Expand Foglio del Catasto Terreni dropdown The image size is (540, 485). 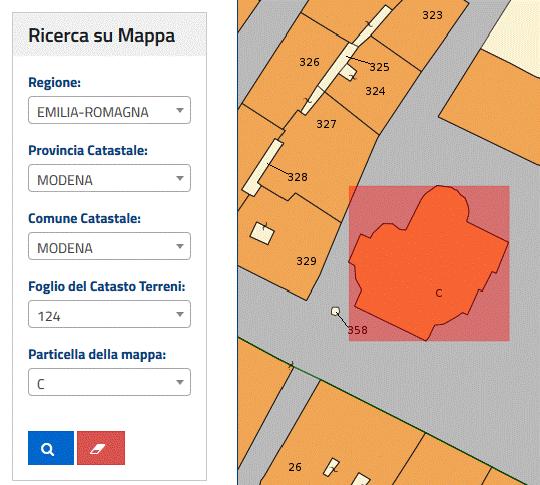(110, 314)
